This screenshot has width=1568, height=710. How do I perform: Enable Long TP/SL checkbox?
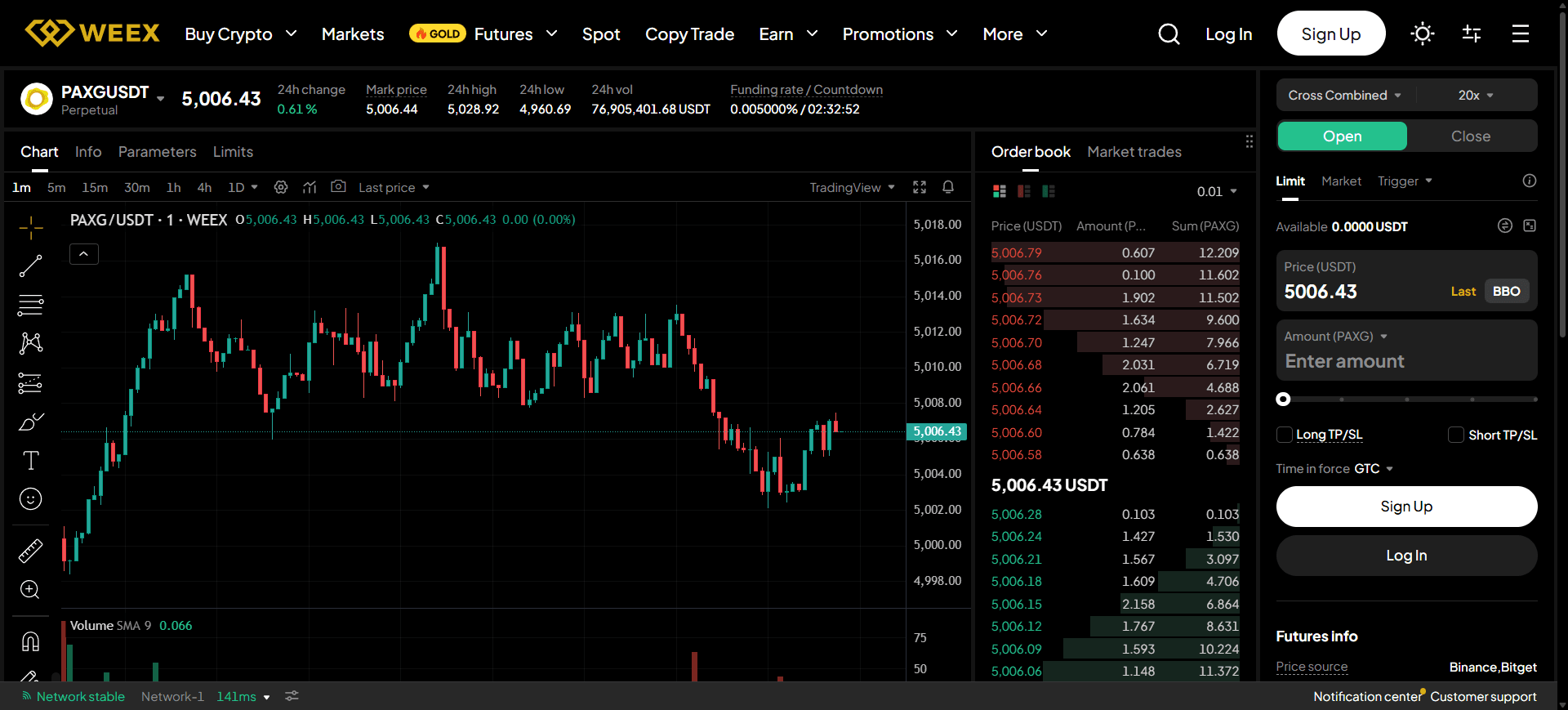(x=1285, y=435)
